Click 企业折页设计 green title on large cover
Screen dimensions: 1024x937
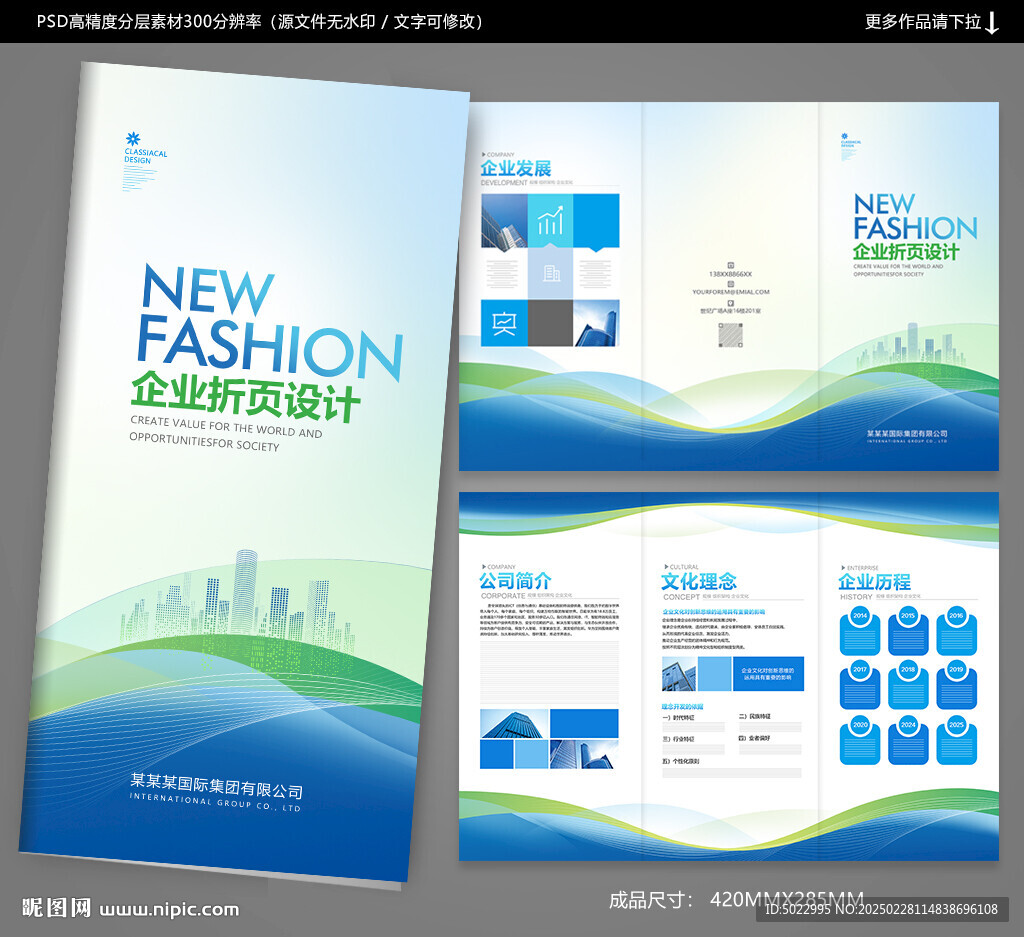point(245,396)
